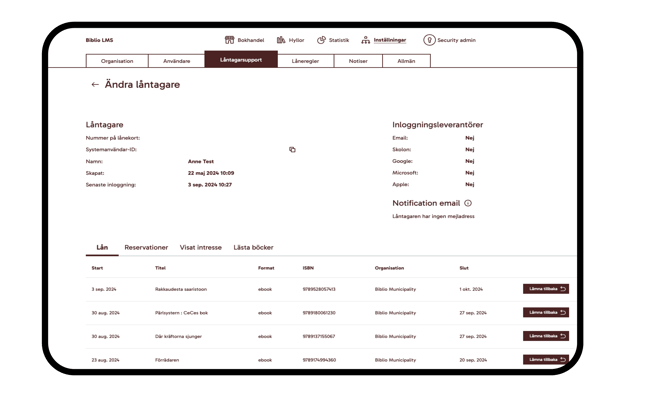Show the Lästa böcker list

[x=253, y=247]
